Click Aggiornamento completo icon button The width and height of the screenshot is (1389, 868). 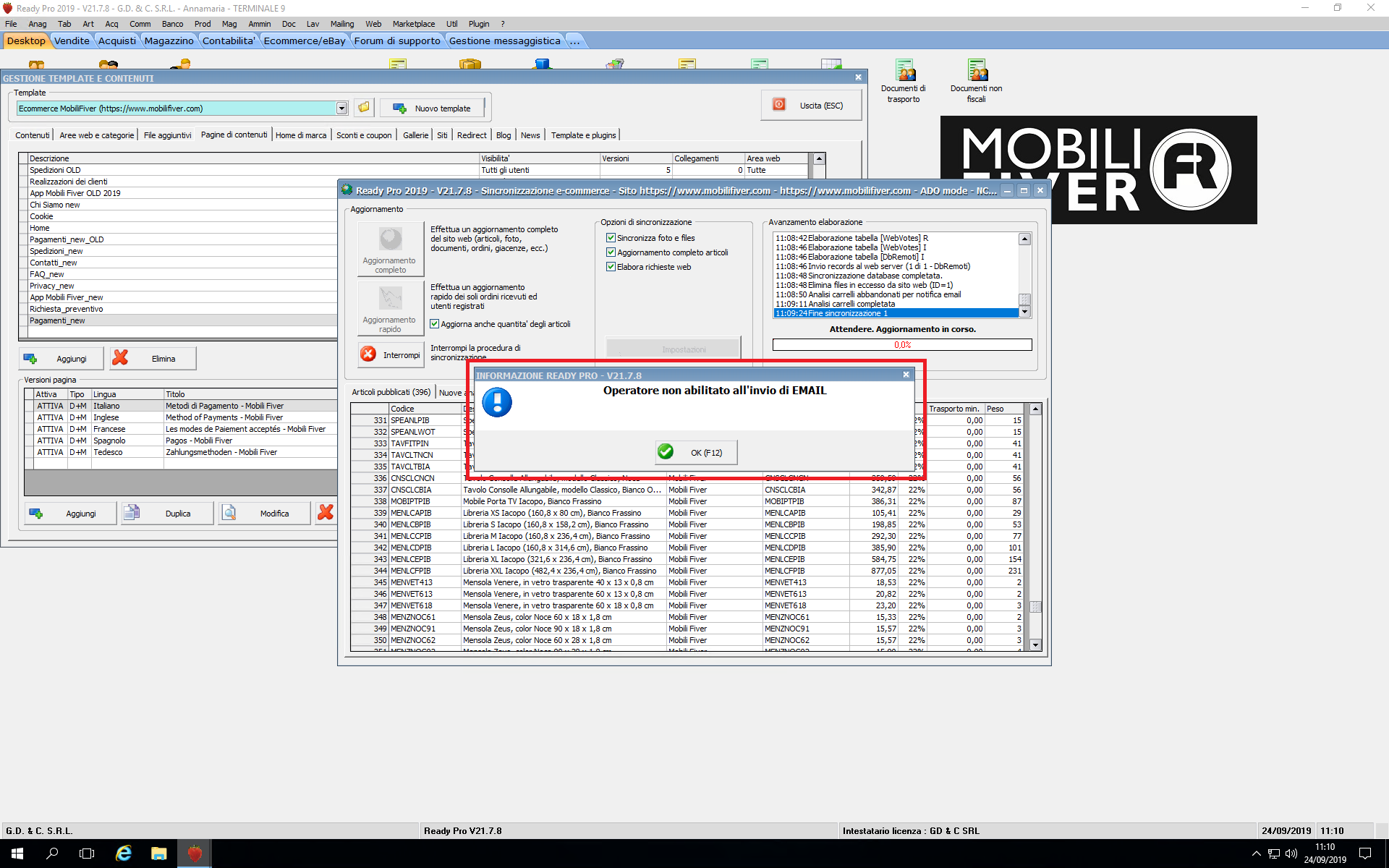391,249
